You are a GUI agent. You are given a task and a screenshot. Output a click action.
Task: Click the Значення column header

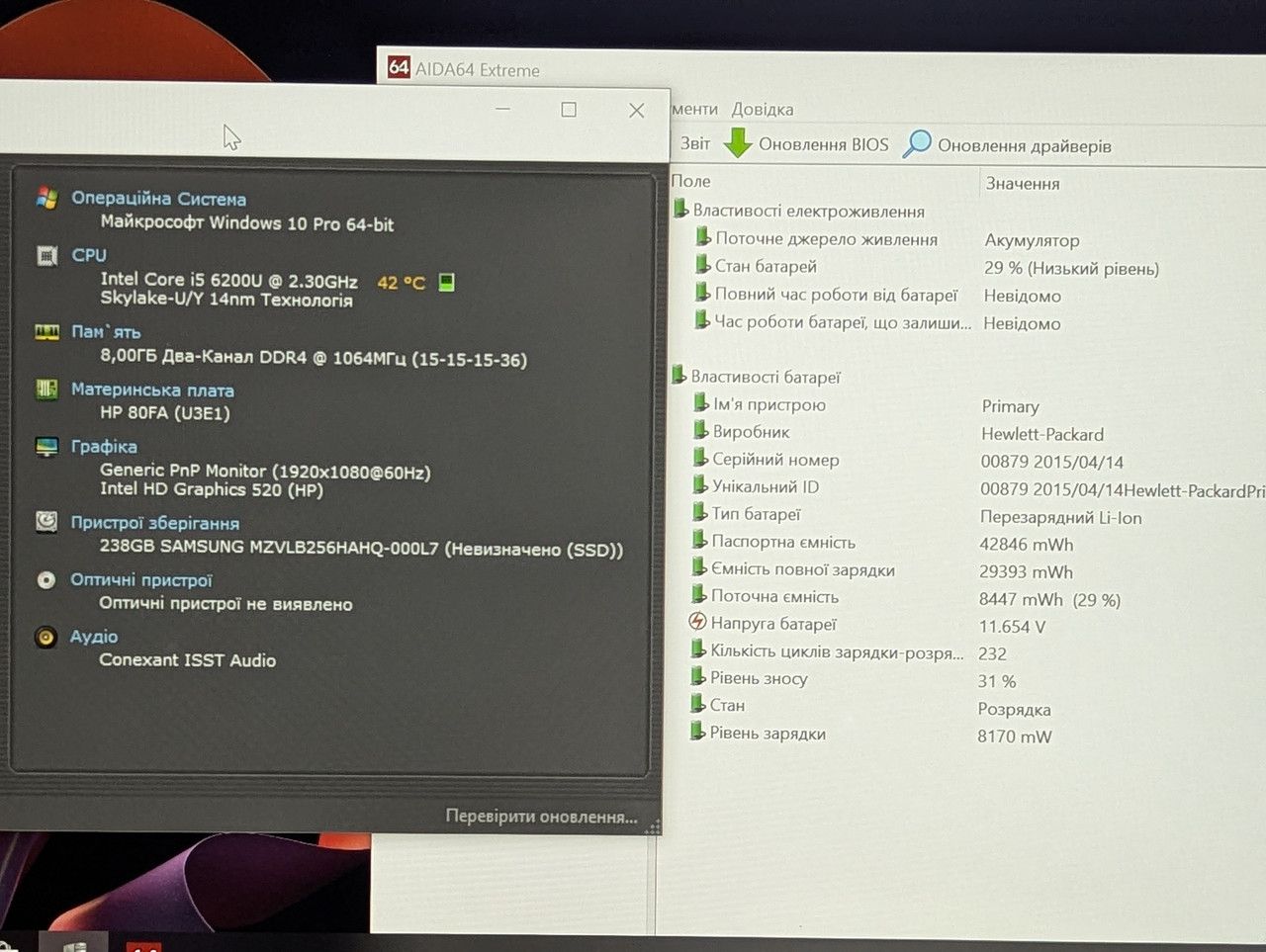click(x=1022, y=183)
